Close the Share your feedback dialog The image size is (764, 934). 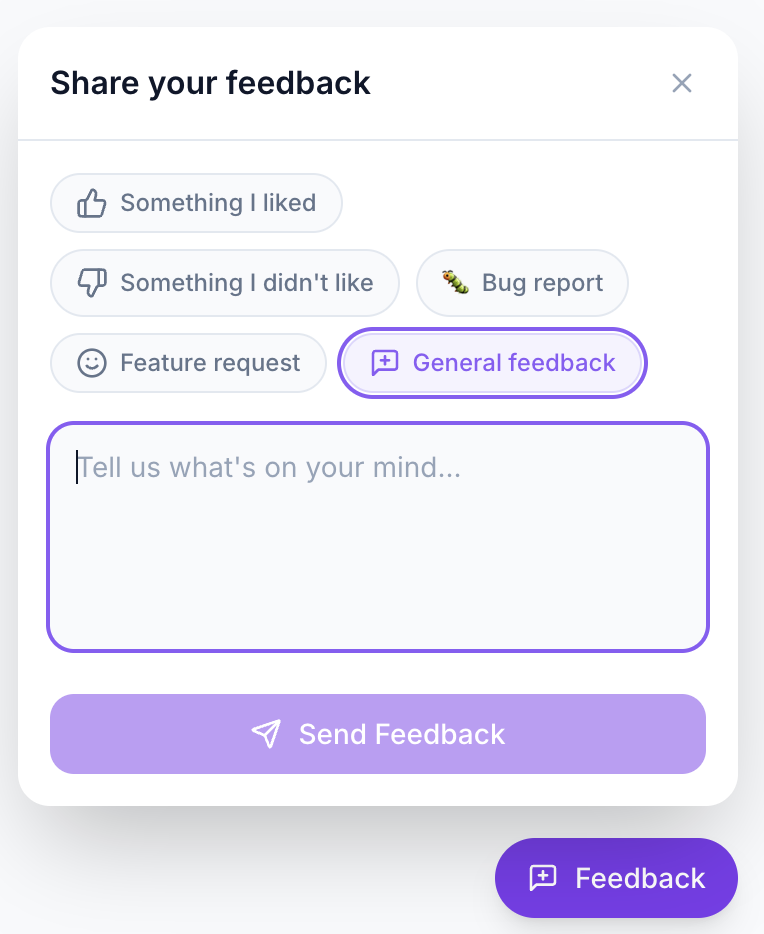tap(682, 83)
